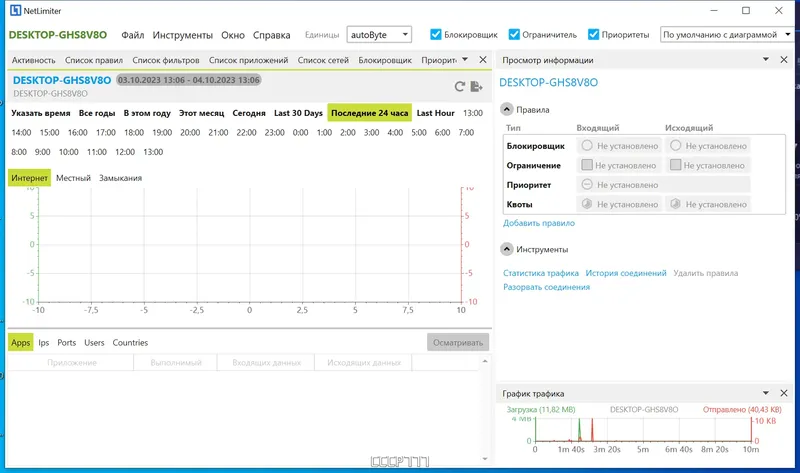Collapse the Инструменты section chevron
This screenshot has height=473, width=800.
coord(506,249)
